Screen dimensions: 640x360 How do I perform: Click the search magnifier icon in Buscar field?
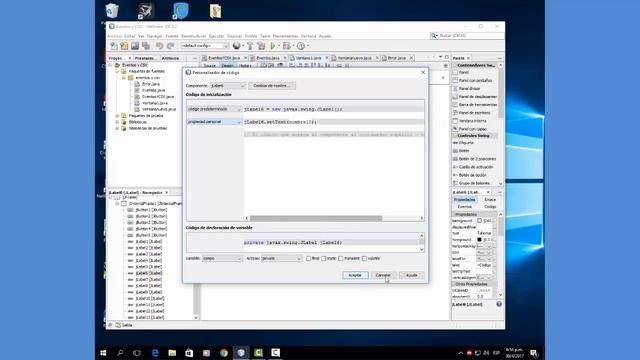[434, 36]
